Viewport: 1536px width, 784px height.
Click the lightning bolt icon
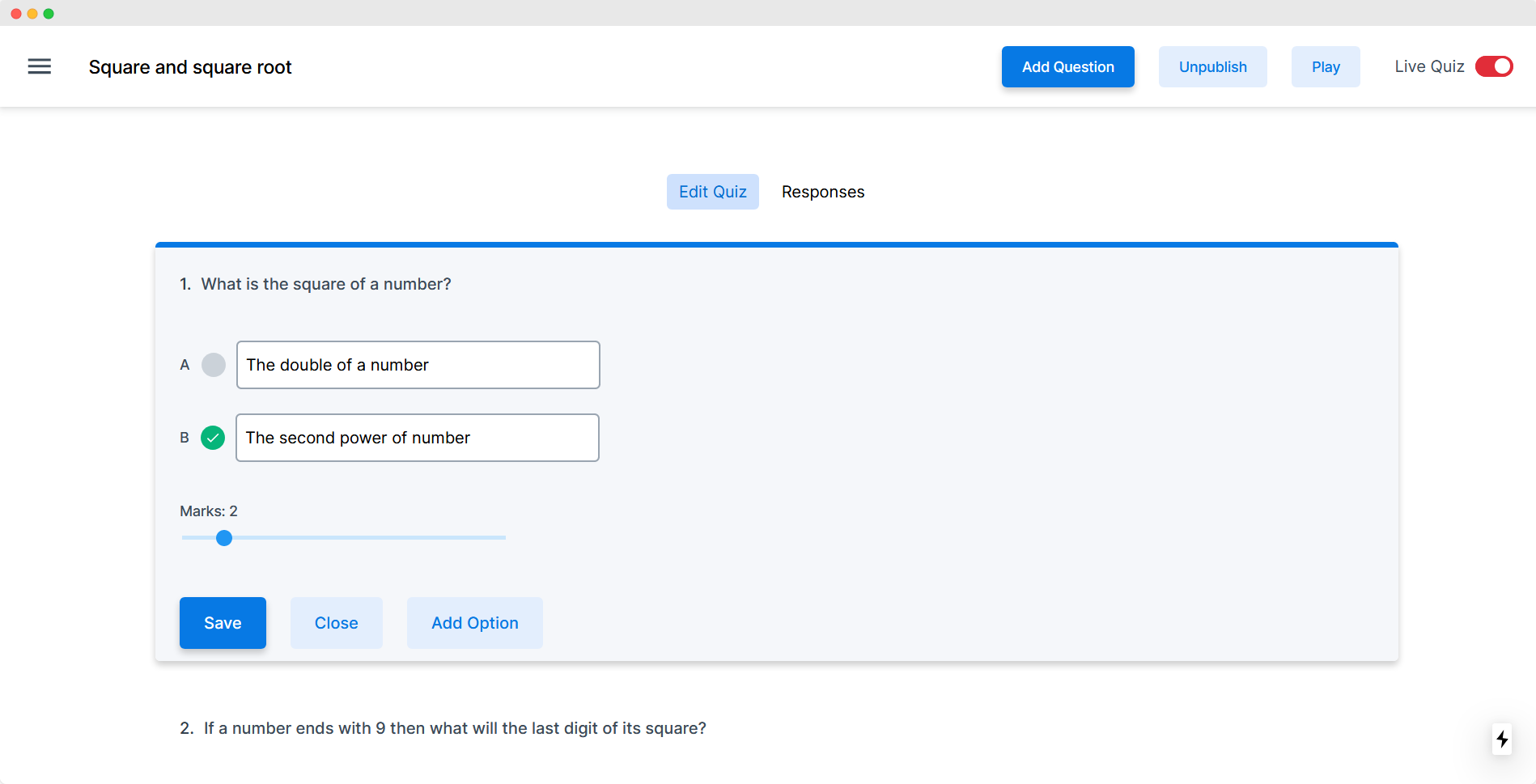[1502, 739]
